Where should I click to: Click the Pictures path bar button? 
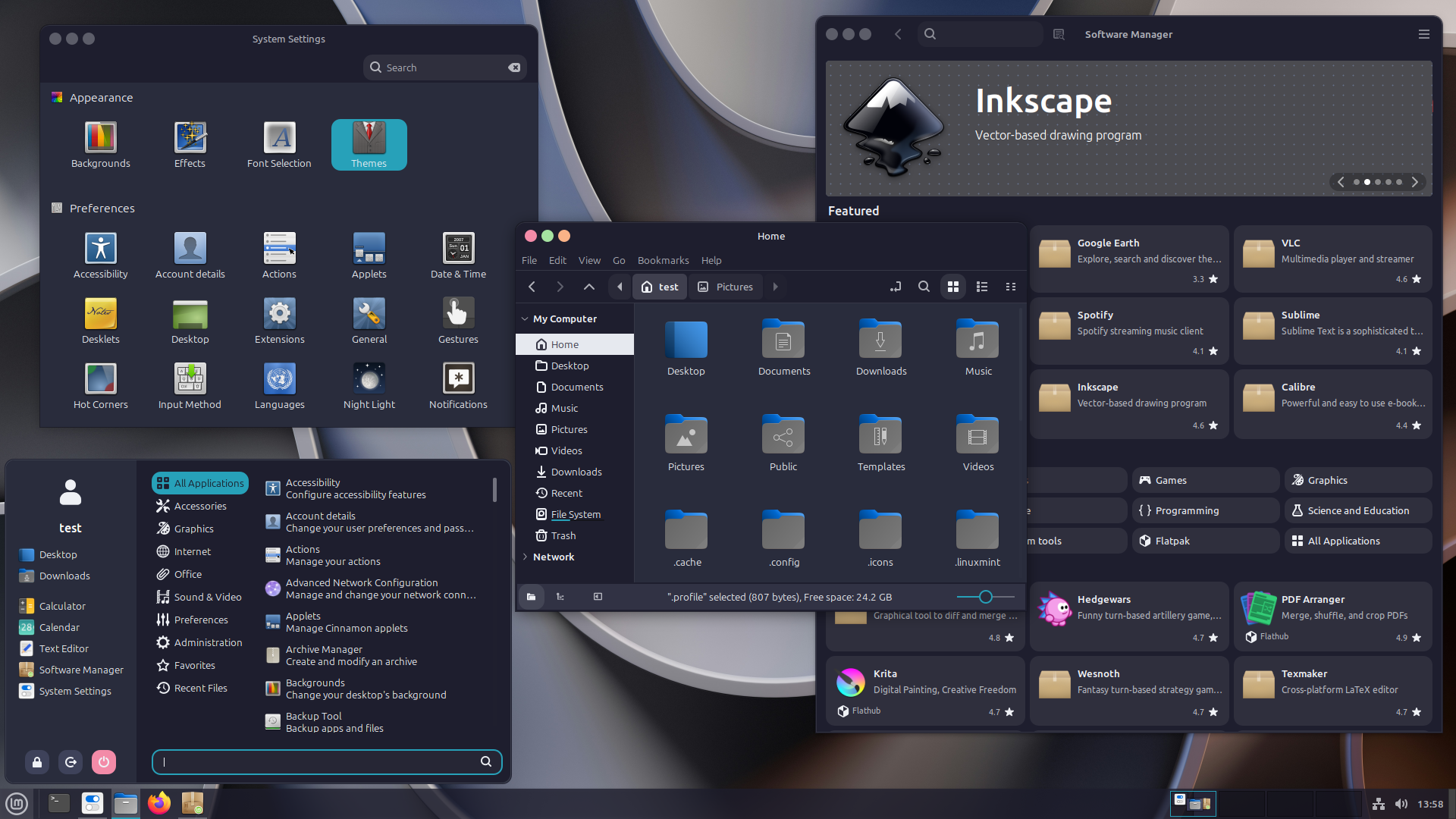point(726,287)
